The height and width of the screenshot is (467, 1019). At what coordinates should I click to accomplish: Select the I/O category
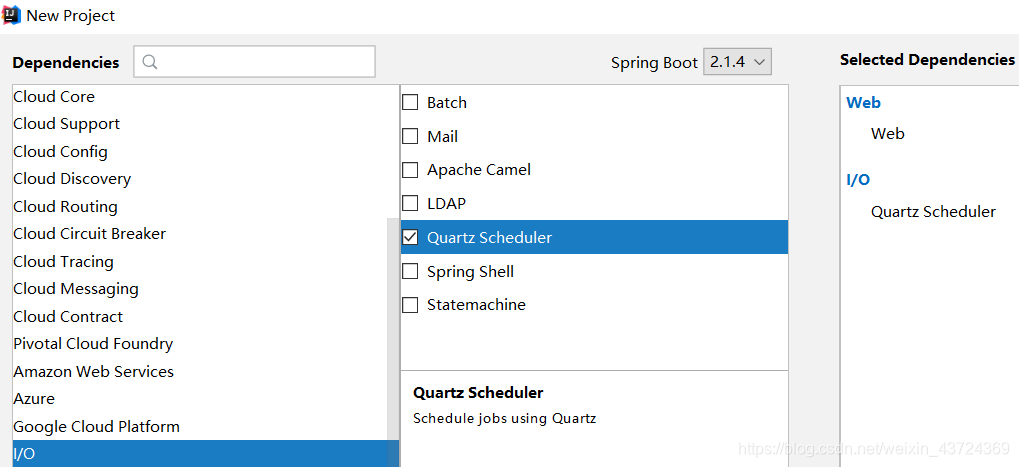[24, 454]
